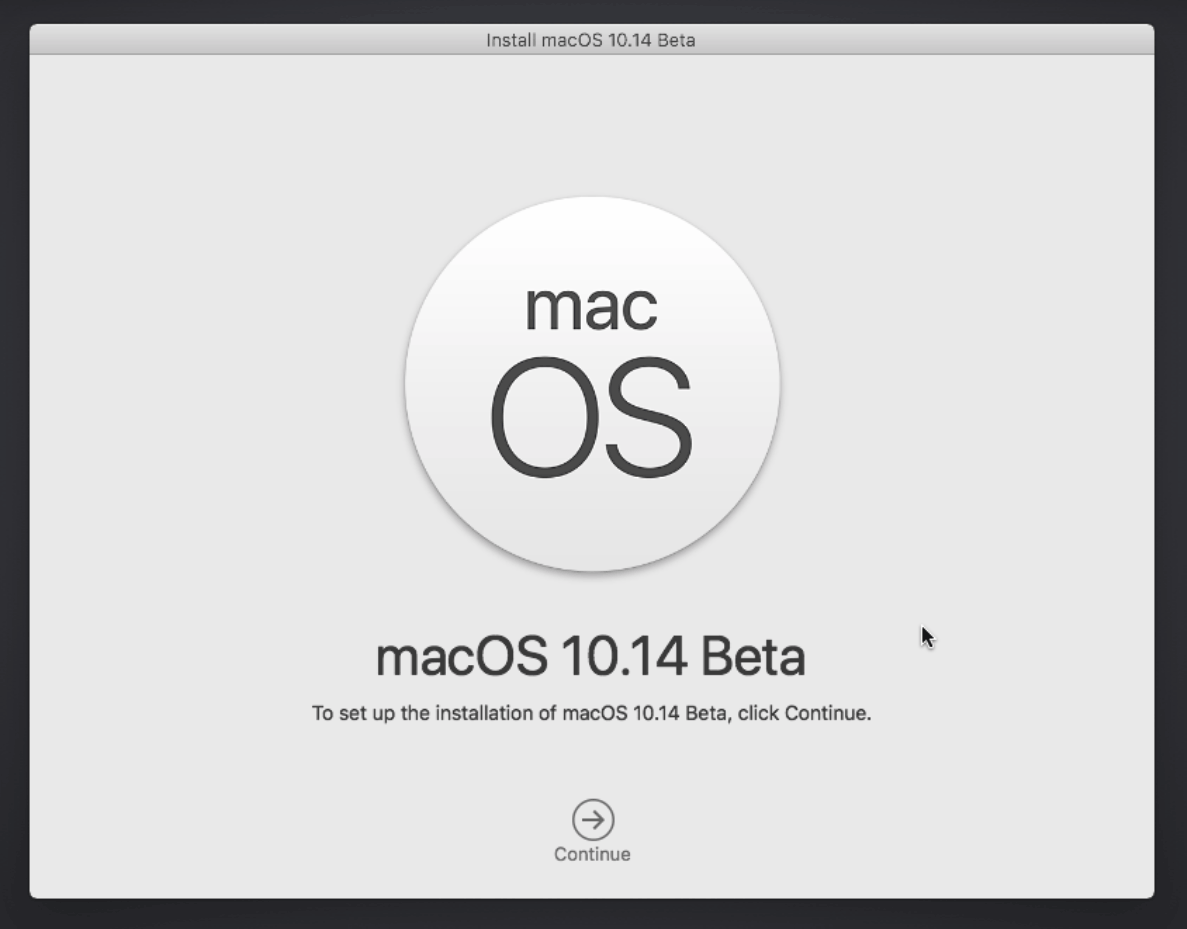Select the macOS 10.14 Beta heading
The height and width of the screenshot is (929, 1187).
[590, 656]
